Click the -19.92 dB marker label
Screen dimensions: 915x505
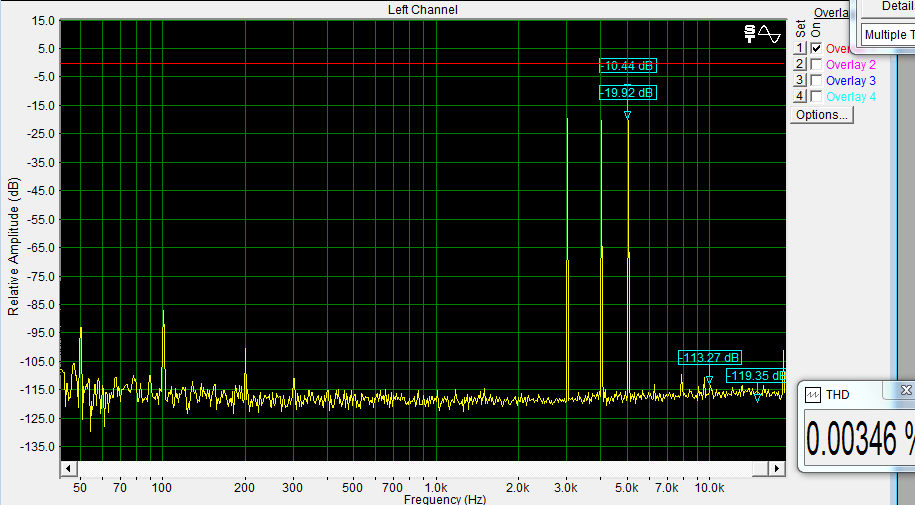[628, 92]
